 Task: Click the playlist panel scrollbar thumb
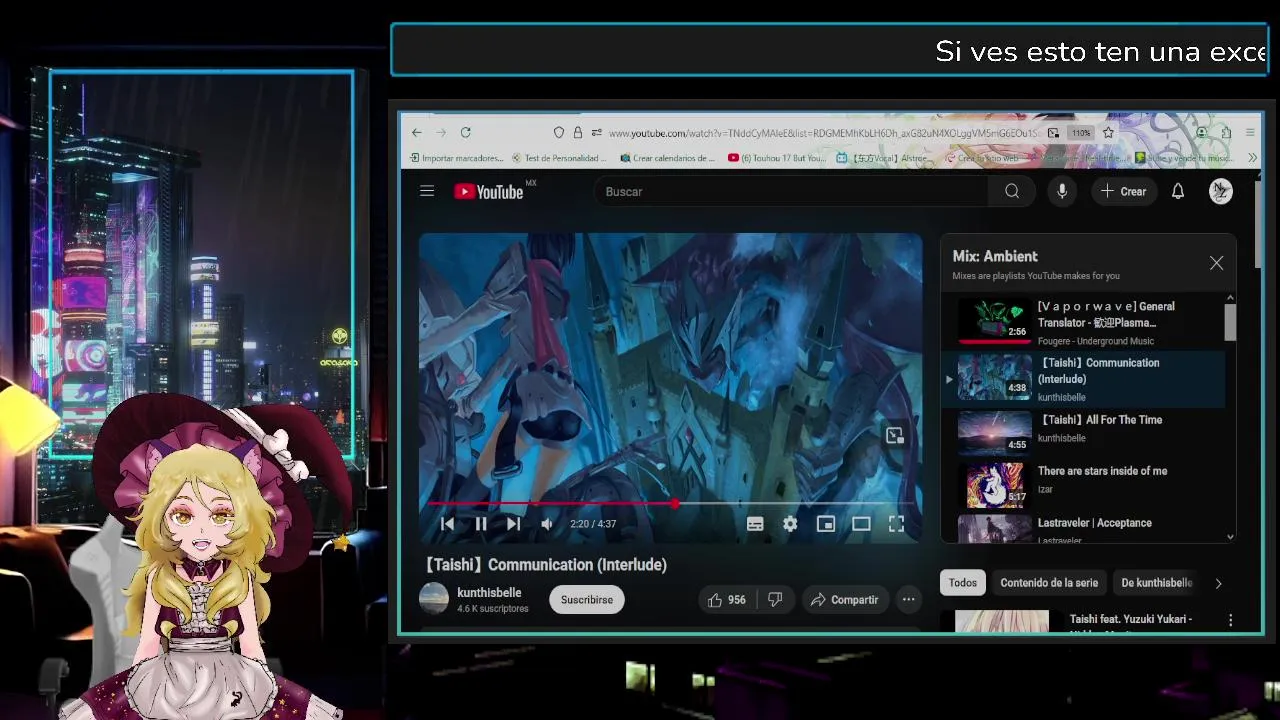[x=1230, y=322]
